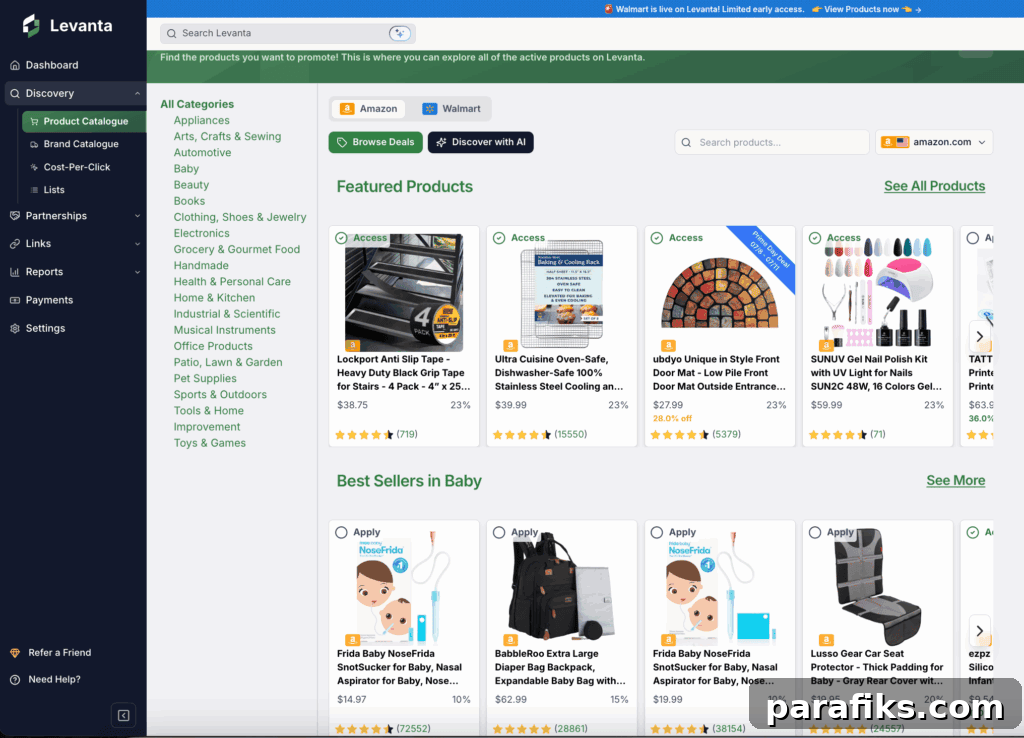The image size is (1024, 738).
Task: Select Apply circle on Lusso Gear Car Seat Protector
Action: pos(815,532)
